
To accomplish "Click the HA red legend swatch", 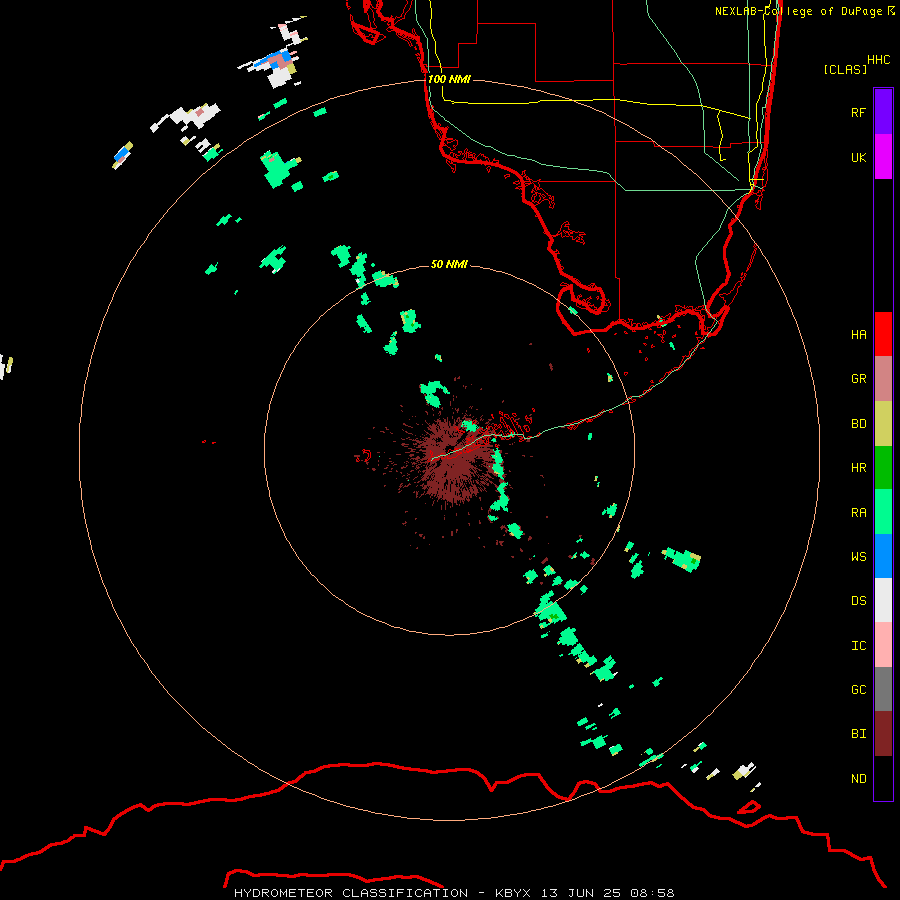I will (883, 334).
